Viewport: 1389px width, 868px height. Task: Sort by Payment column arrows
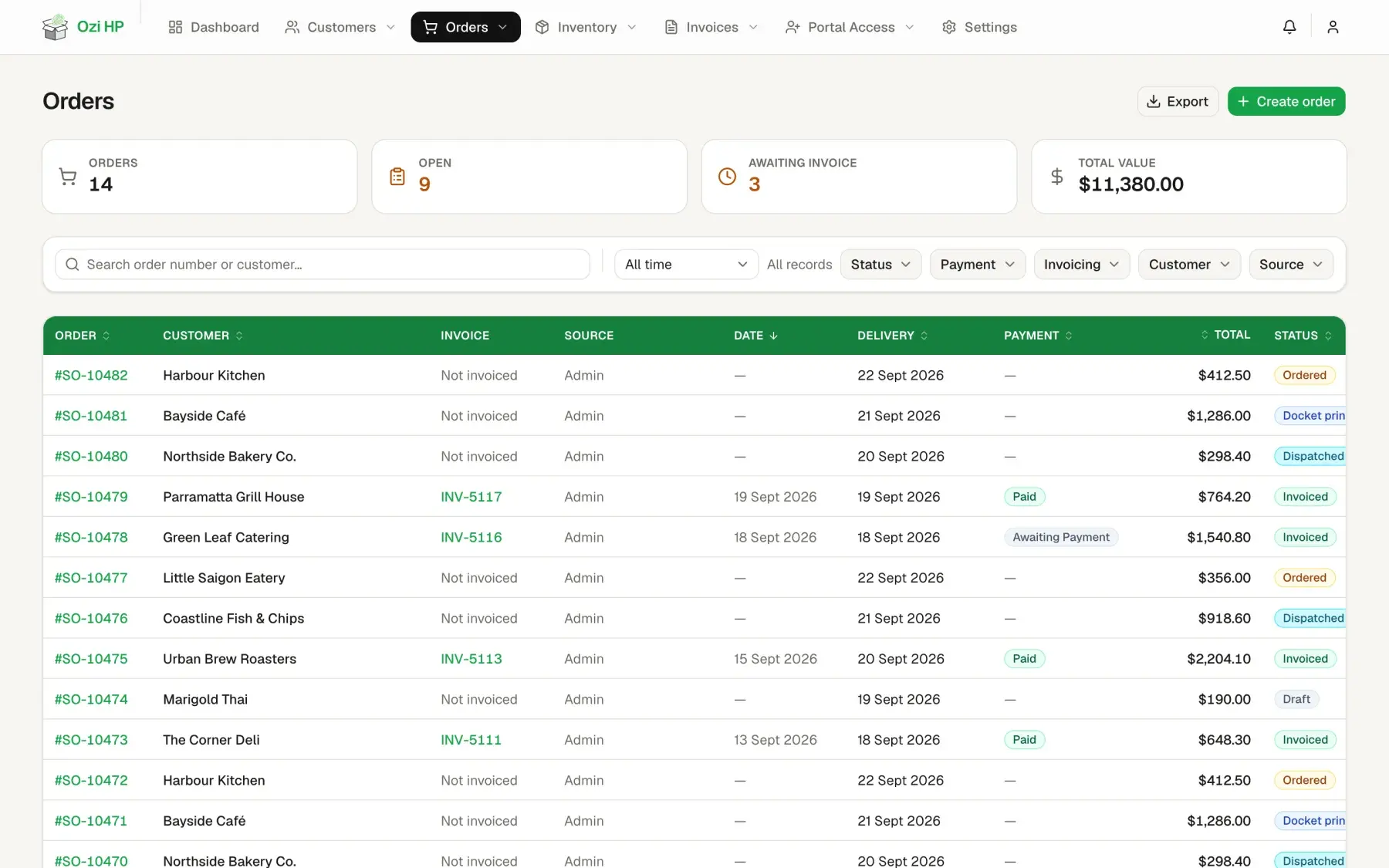click(x=1069, y=336)
